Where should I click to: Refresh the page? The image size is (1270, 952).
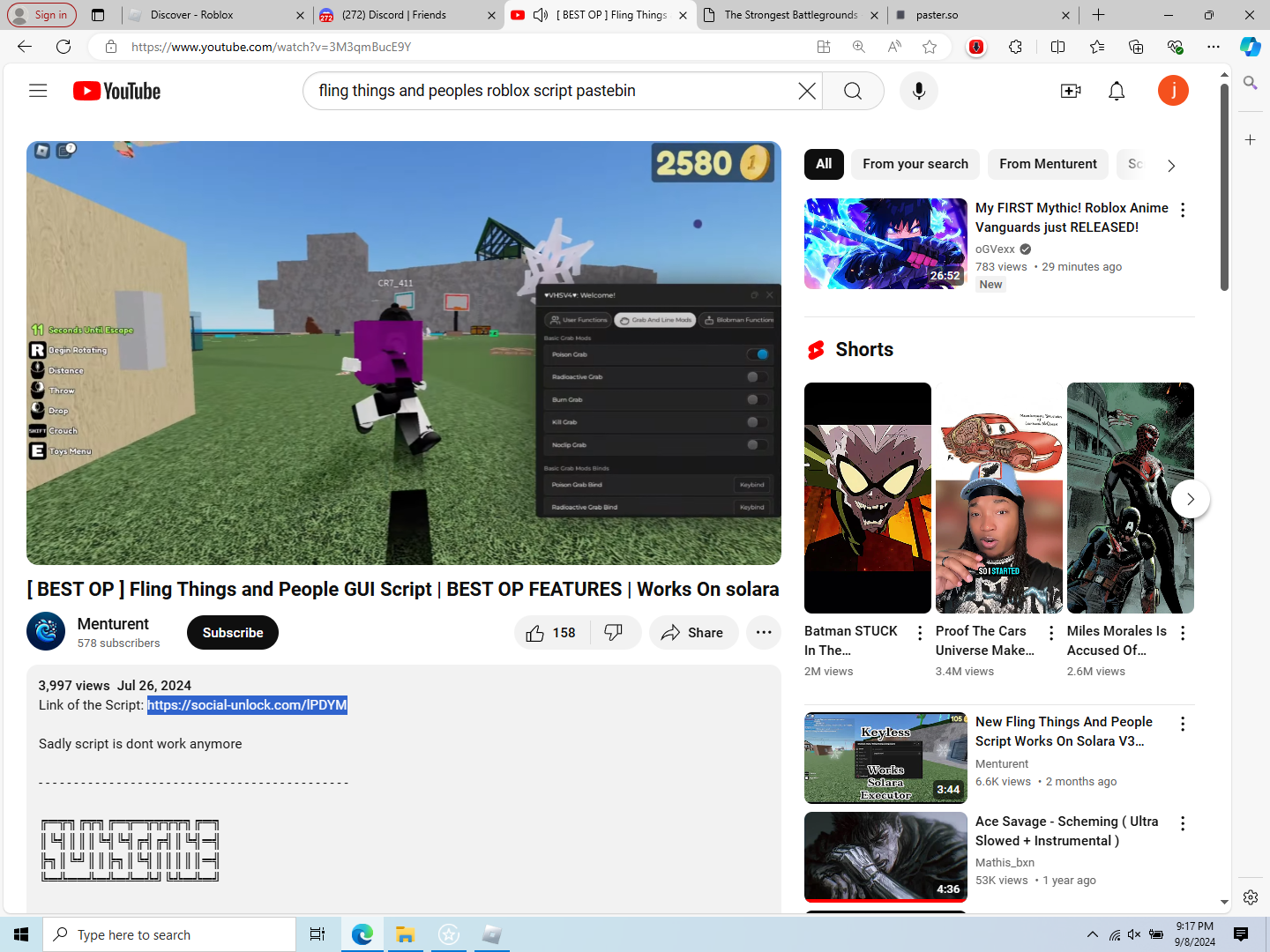click(63, 47)
